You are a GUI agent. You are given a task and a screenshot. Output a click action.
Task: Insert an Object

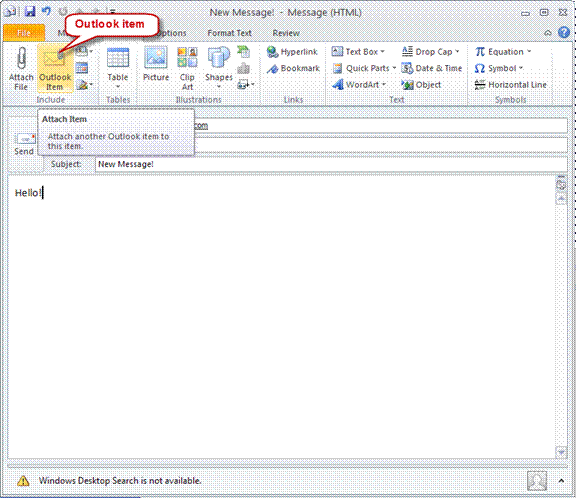421,85
